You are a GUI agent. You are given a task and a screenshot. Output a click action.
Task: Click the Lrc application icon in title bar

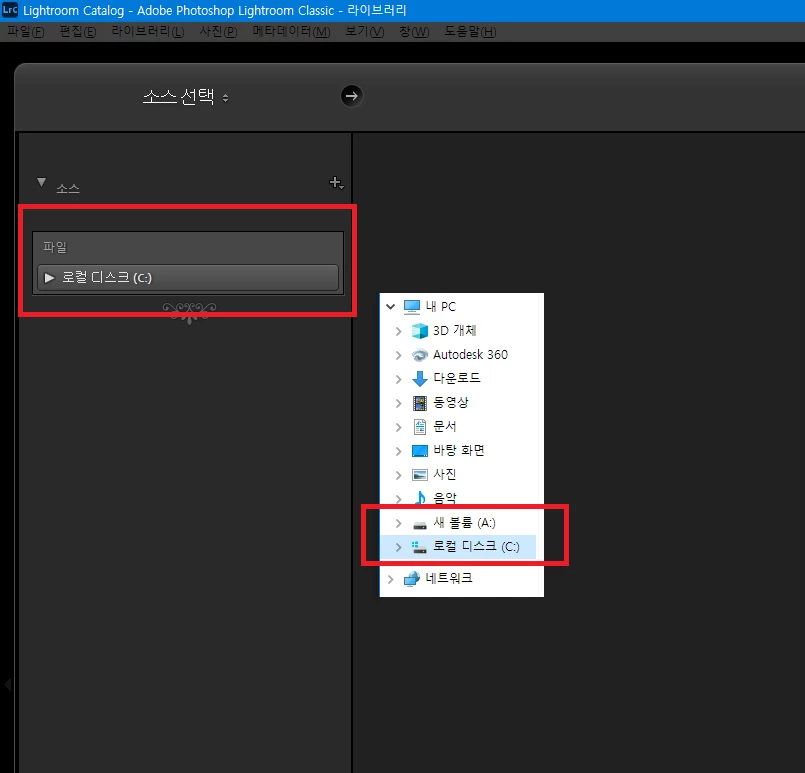coord(10,10)
